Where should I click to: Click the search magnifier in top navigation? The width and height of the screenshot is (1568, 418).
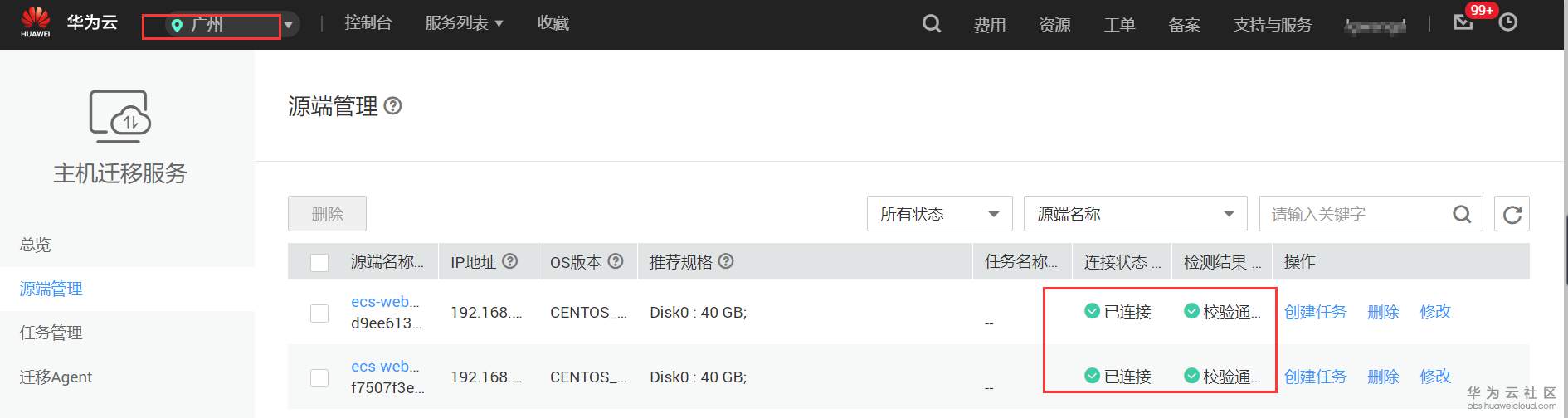click(932, 24)
